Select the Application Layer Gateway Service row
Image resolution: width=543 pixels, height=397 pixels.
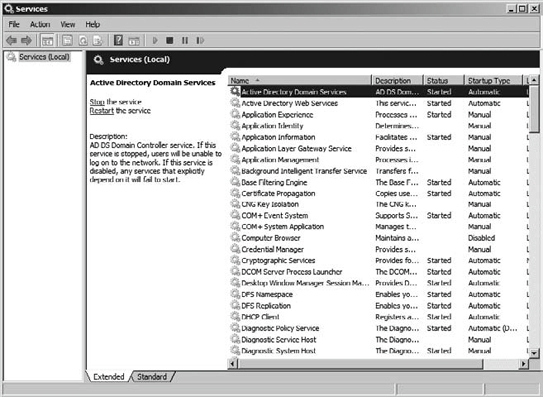378,148
